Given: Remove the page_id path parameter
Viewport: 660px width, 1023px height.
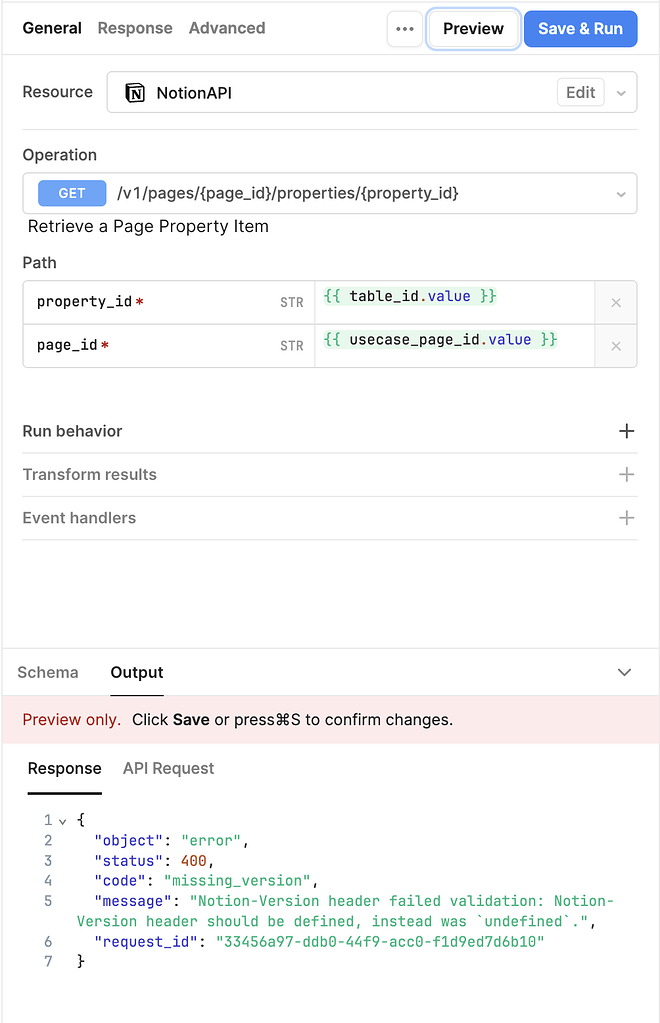Looking at the screenshot, I should coord(616,345).
